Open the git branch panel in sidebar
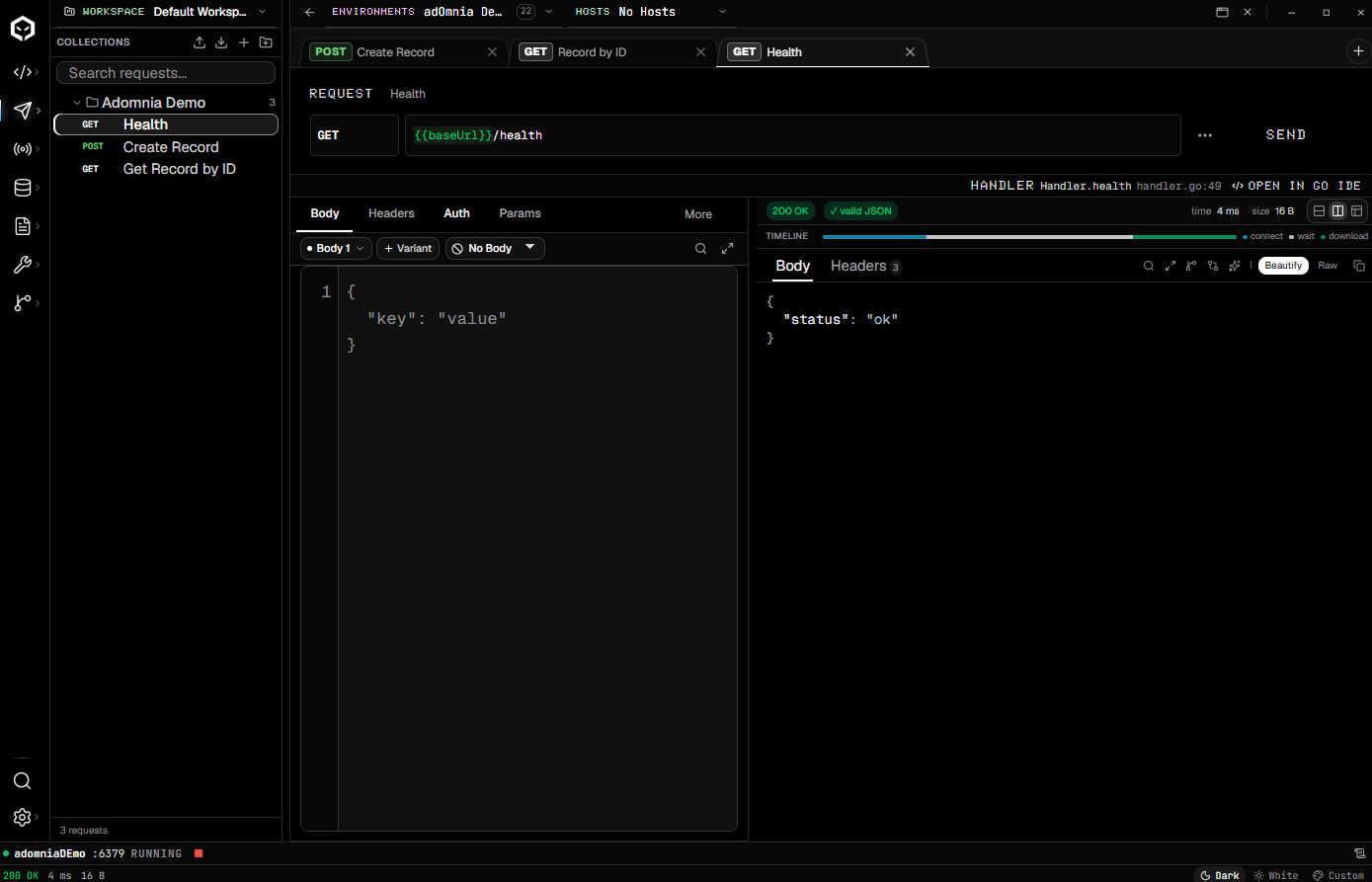1372x882 pixels. coord(23,303)
